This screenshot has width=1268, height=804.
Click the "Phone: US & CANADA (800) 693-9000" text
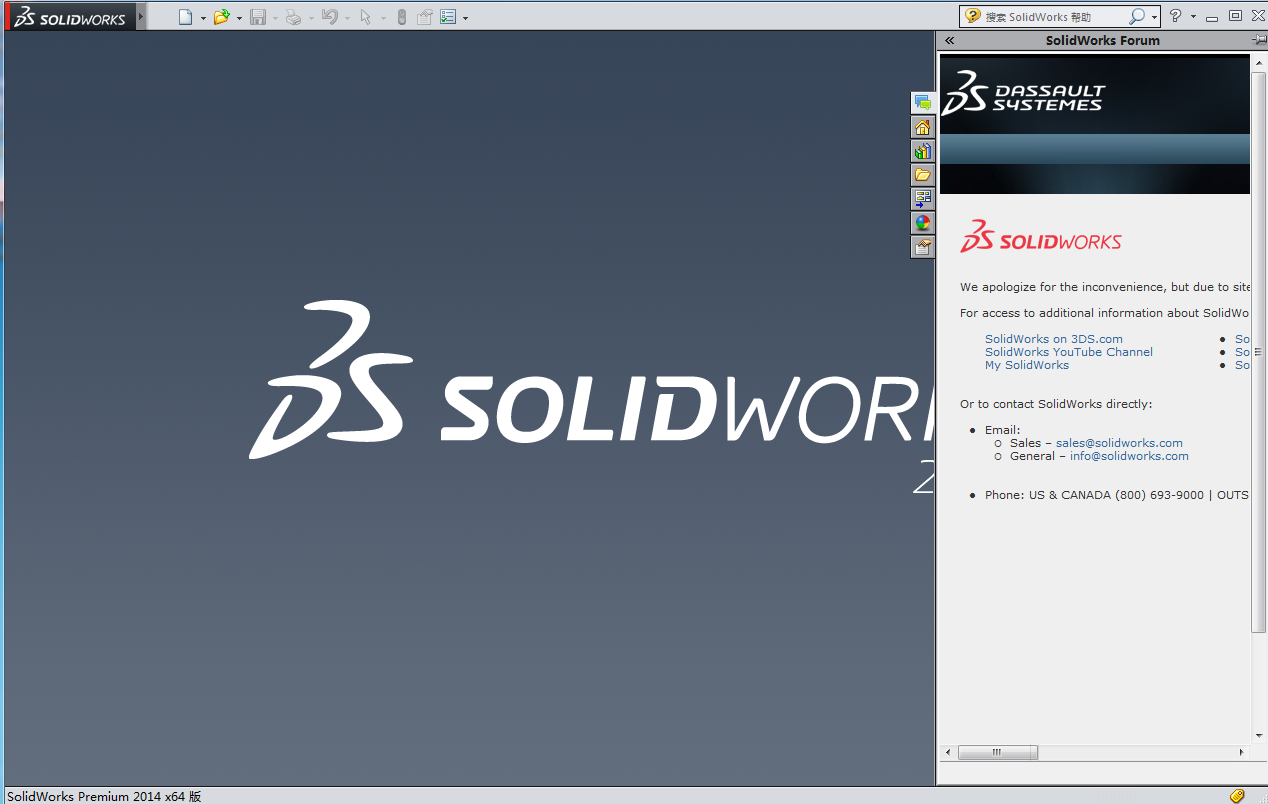1094,495
